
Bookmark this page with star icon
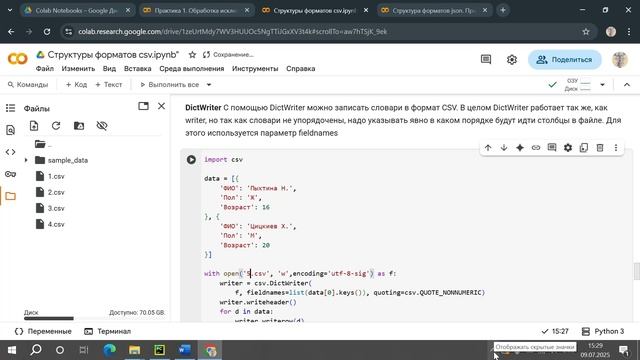point(586,31)
